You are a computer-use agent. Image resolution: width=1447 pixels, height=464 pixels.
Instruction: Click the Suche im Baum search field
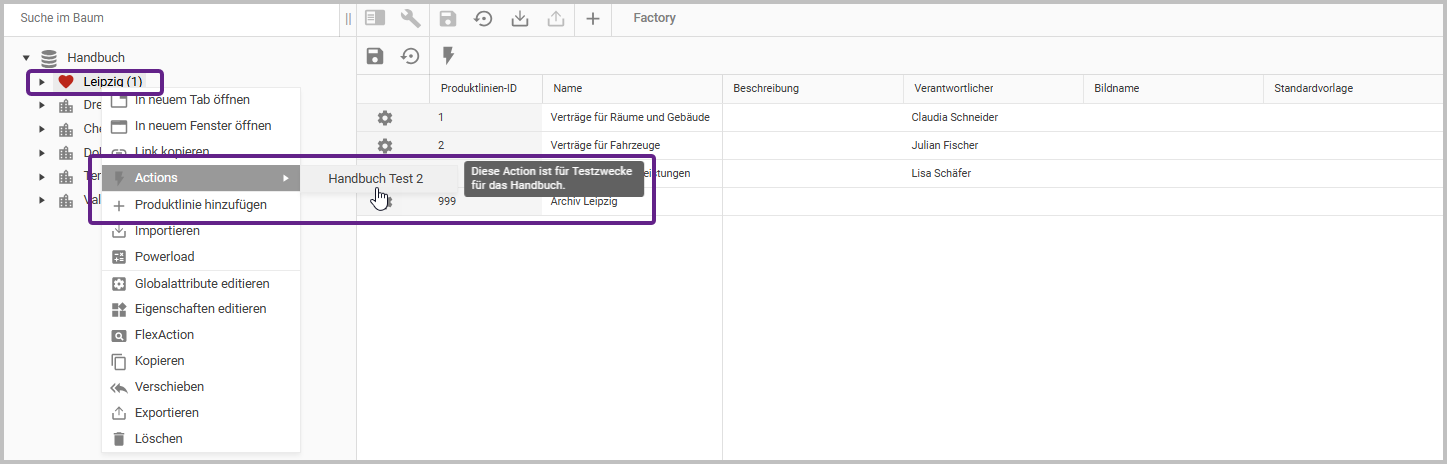pyautogui.click(x=170, y=18)
